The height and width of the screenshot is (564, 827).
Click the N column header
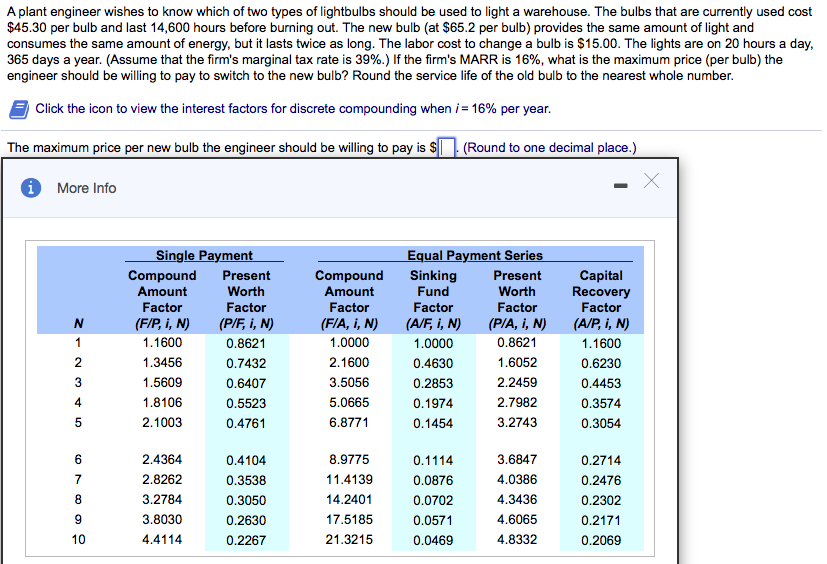point(78,323)
